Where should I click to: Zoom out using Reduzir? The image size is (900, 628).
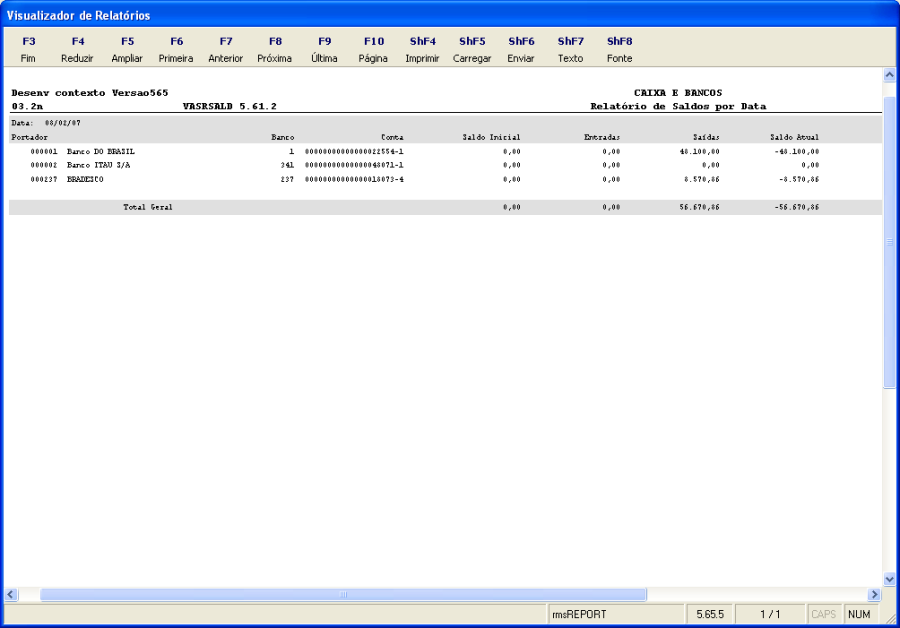(77, 49)
